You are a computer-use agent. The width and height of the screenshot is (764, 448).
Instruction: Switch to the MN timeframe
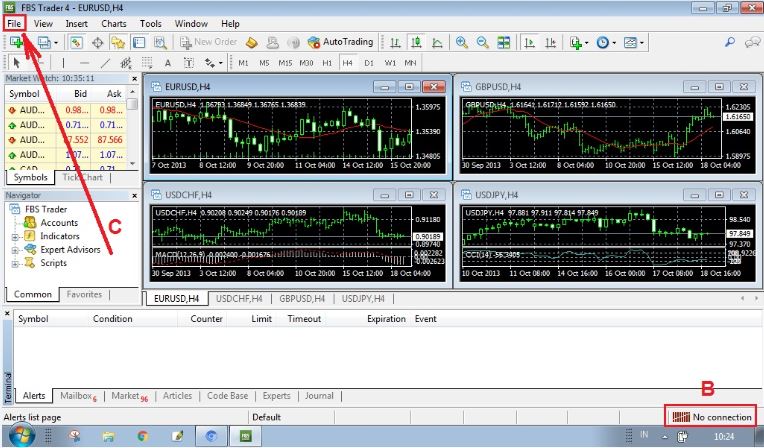[410, 63]
